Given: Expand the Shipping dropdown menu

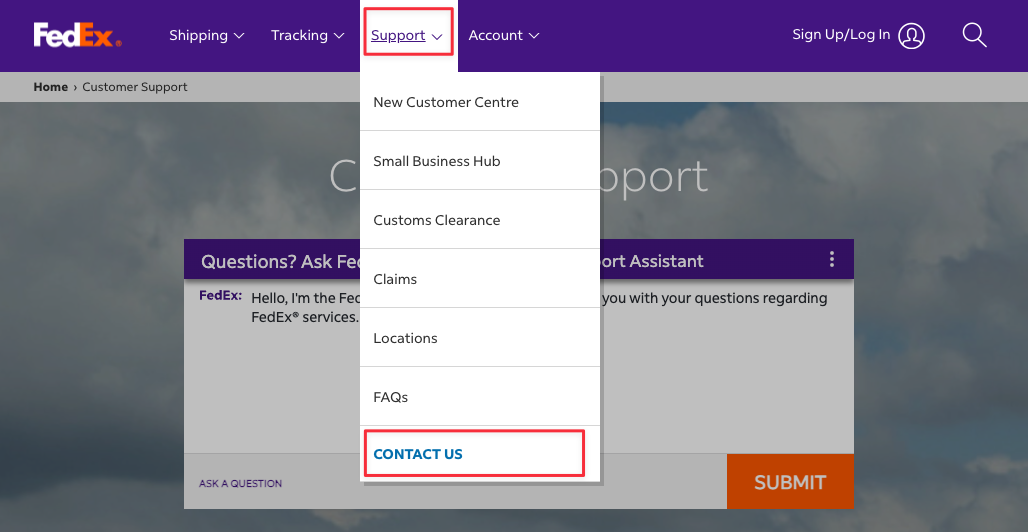Looking at the screenshot, I should tap(207, 35).
